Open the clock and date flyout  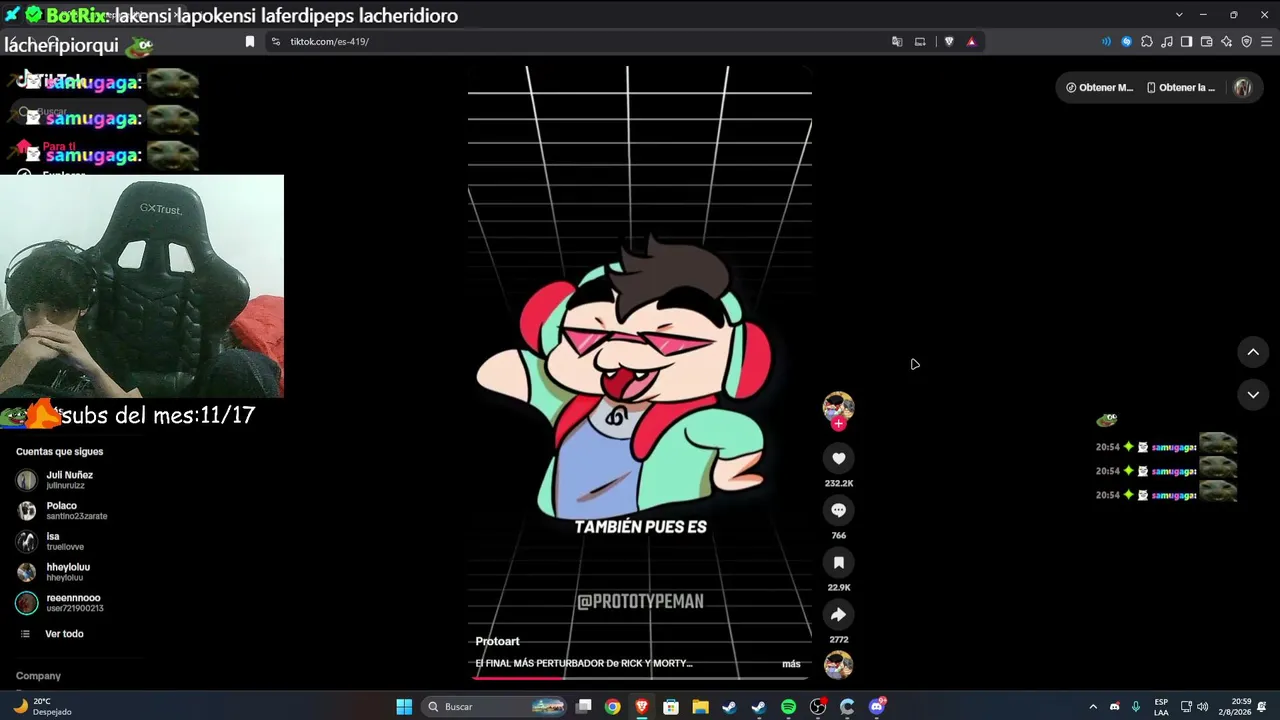point(1234,707)
